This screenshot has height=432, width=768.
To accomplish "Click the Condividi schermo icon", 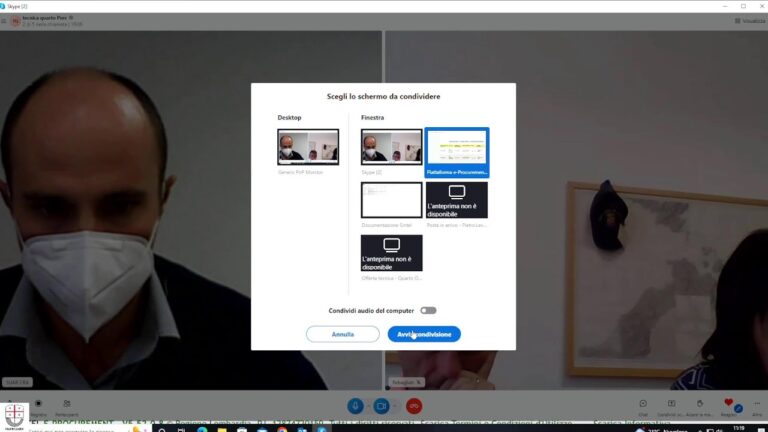I will (x=671, y=404).
